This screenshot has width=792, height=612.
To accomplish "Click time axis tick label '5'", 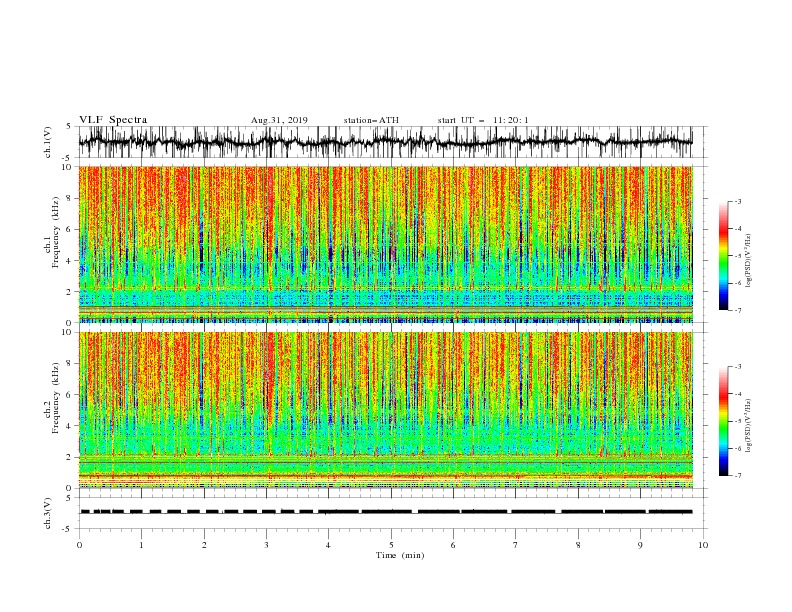I will pos(391,545).
